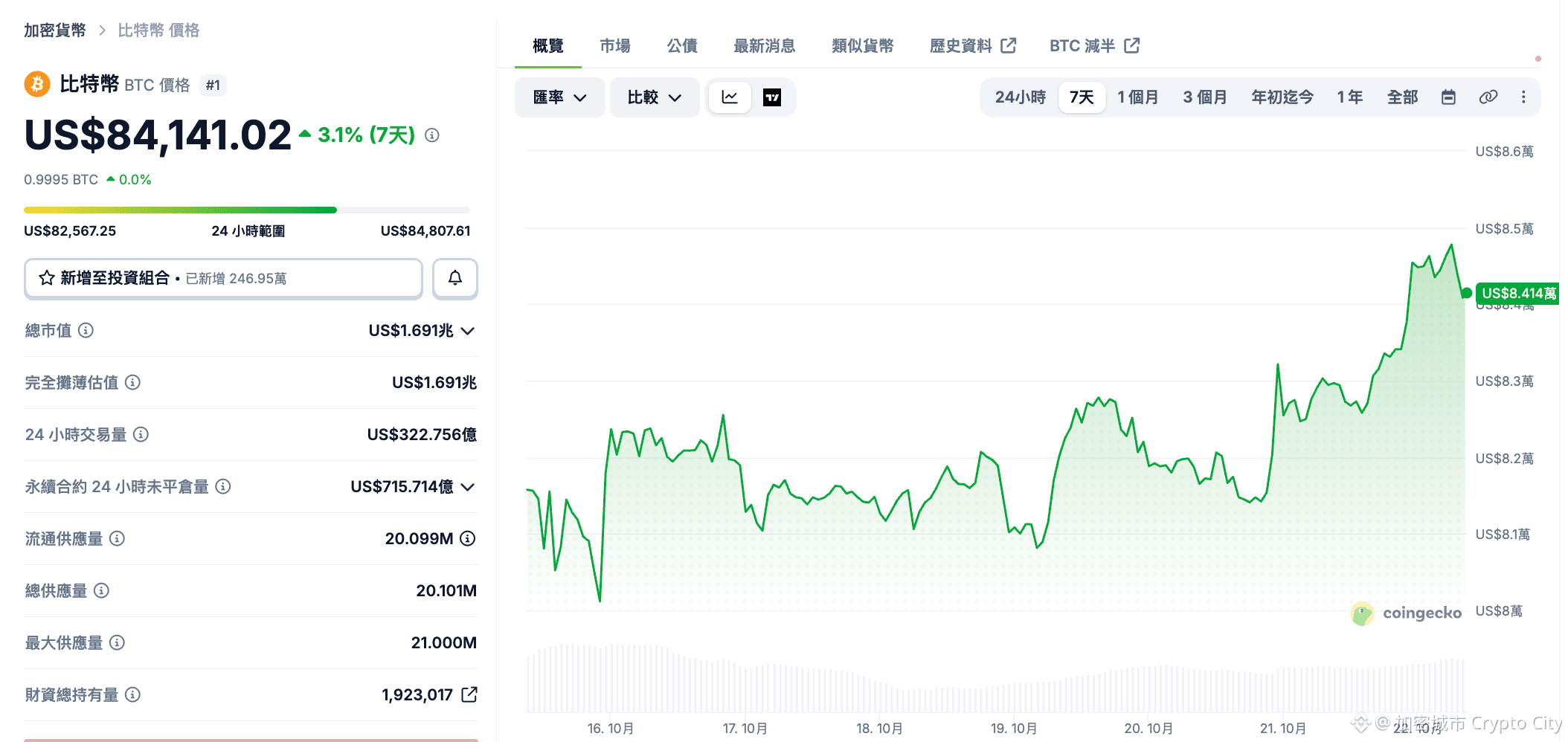Screen dimensions: 1568x742
Task: Open info icon beside 總市值
Action: point(86,330)
